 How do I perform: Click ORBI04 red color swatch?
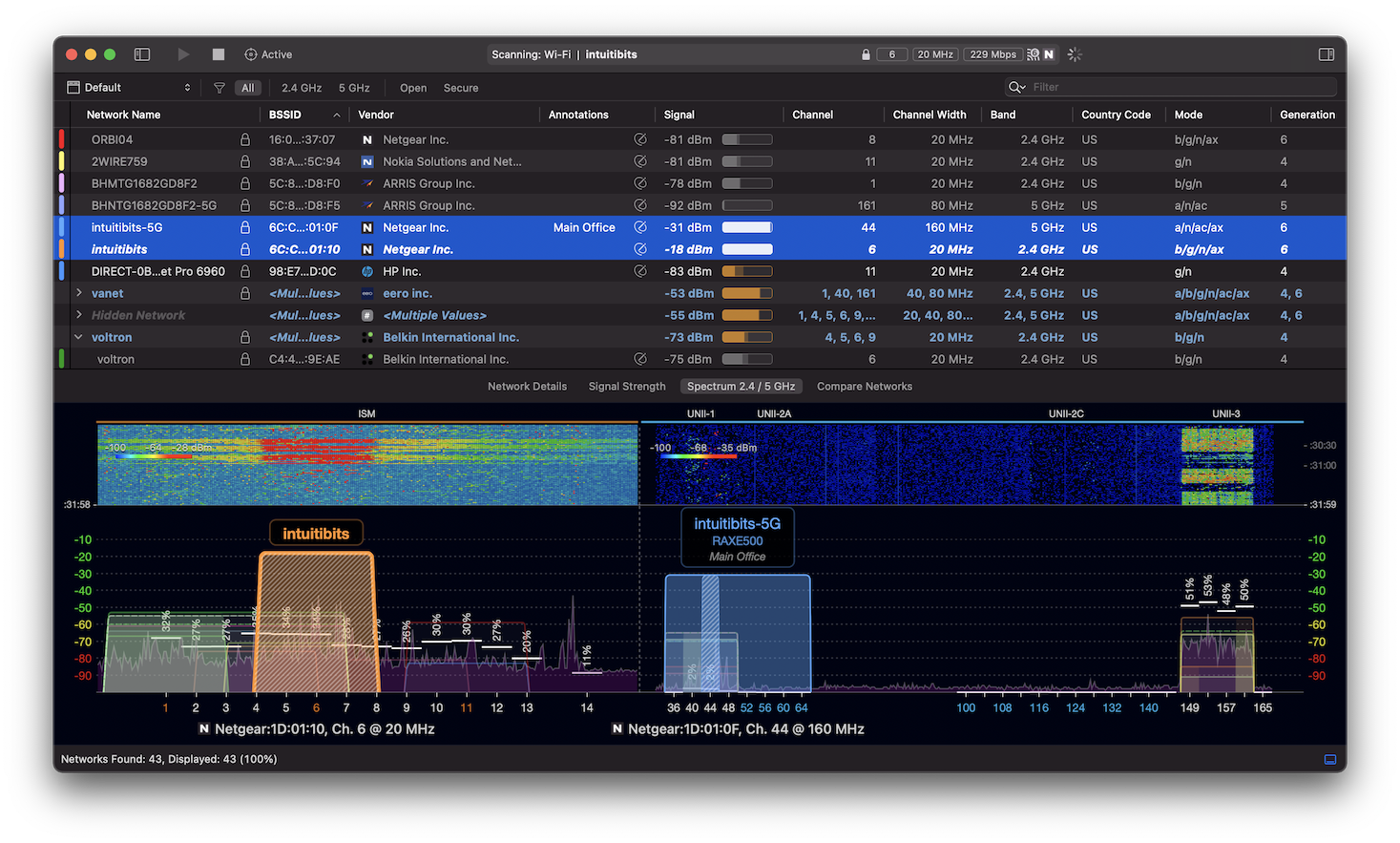(62, 139)
